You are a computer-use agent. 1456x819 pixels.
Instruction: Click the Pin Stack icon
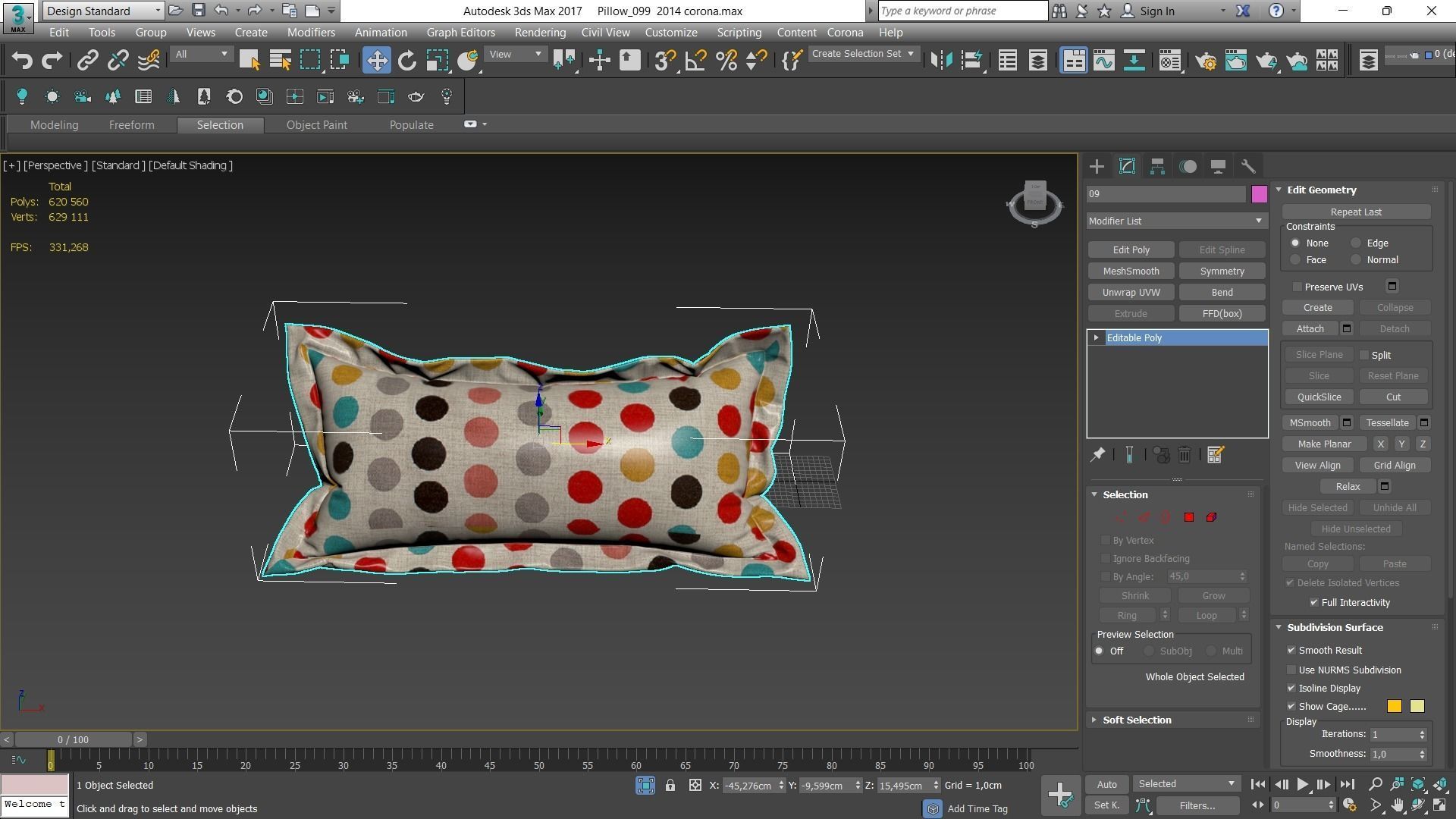tap(1097, 455)
